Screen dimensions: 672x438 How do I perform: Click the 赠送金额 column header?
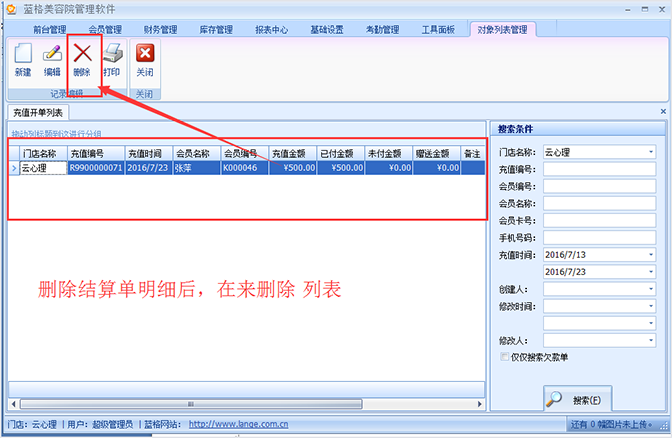[x=437, y=153]
